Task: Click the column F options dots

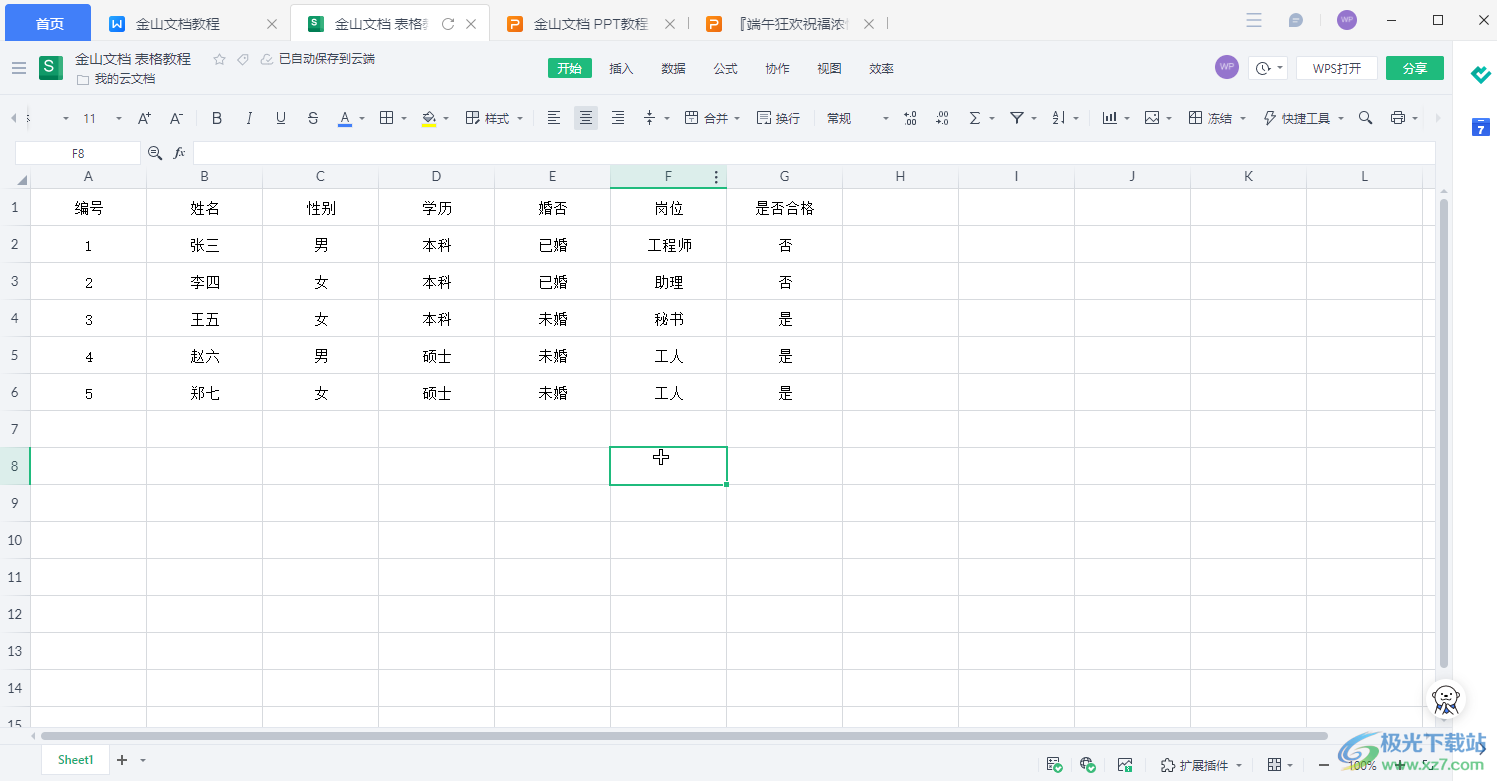Action: 716,177
